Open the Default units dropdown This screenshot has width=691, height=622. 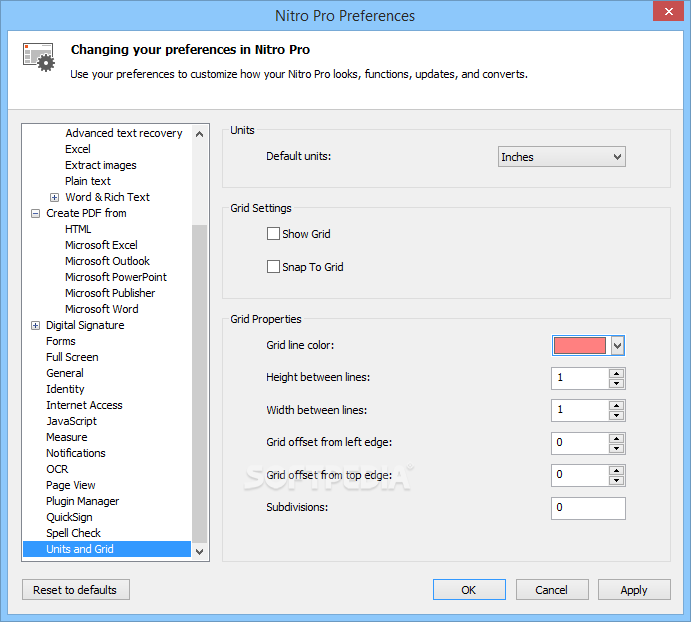(x=561, y=157)
